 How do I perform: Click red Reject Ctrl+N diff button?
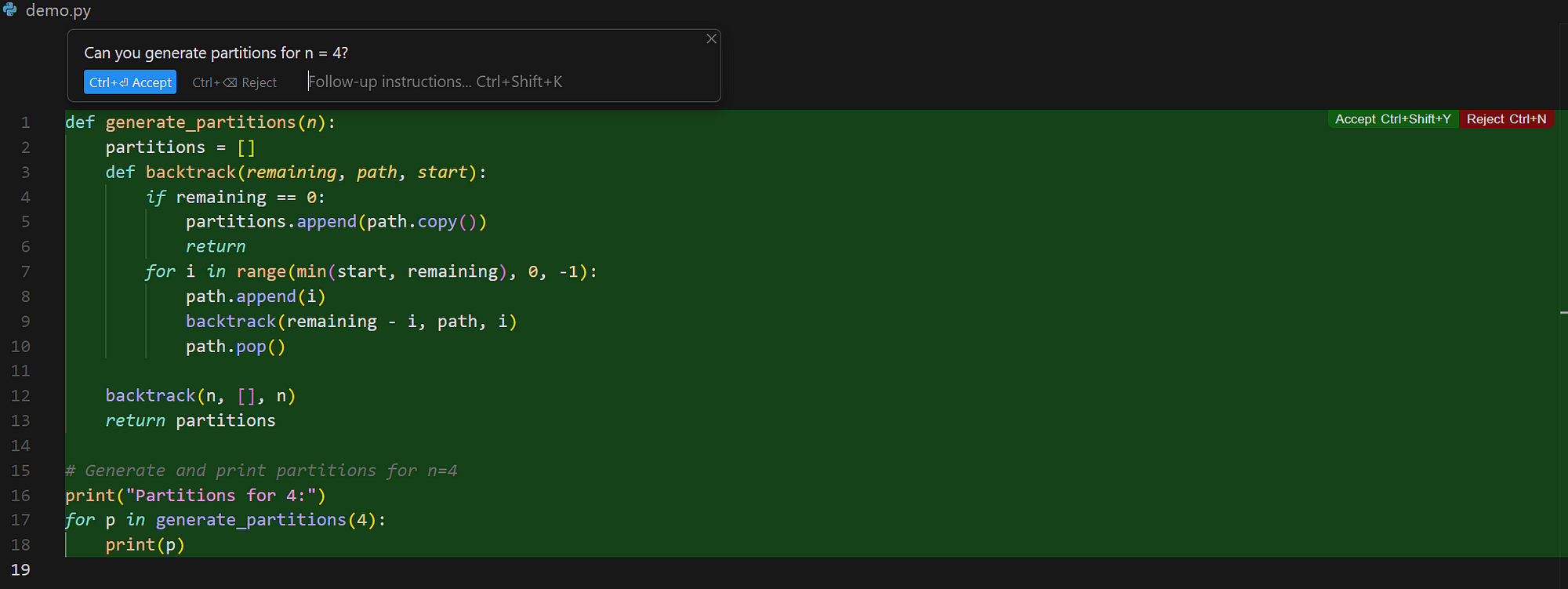[x=1506, y=119]
